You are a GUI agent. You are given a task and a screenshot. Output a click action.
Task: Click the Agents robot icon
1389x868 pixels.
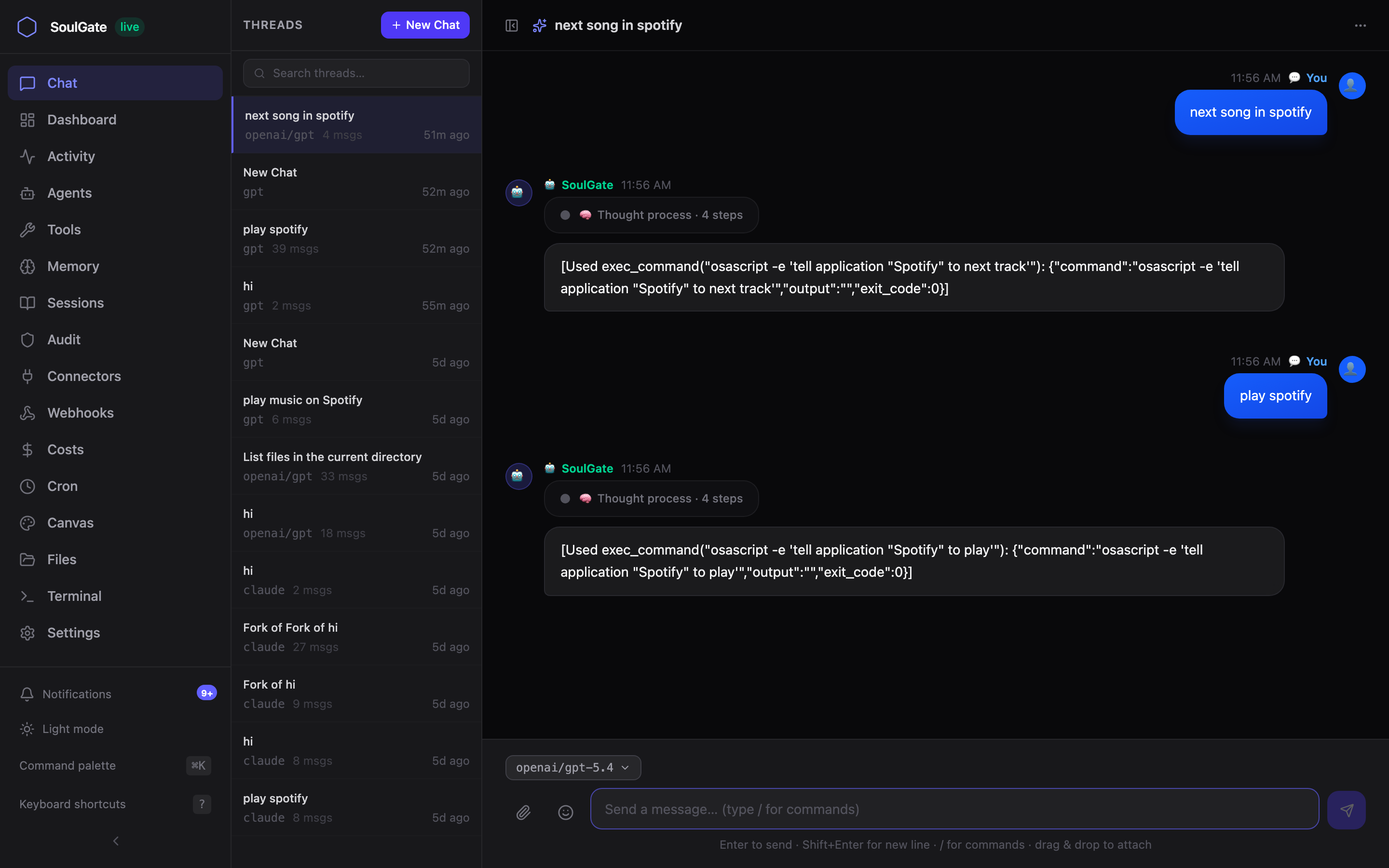pos(27,193)
